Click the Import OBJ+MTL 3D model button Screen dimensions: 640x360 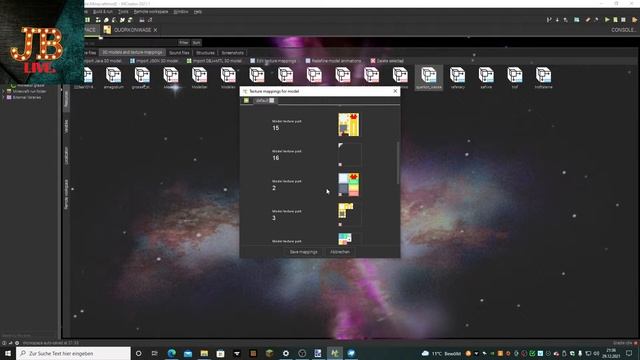coord(214,61)
